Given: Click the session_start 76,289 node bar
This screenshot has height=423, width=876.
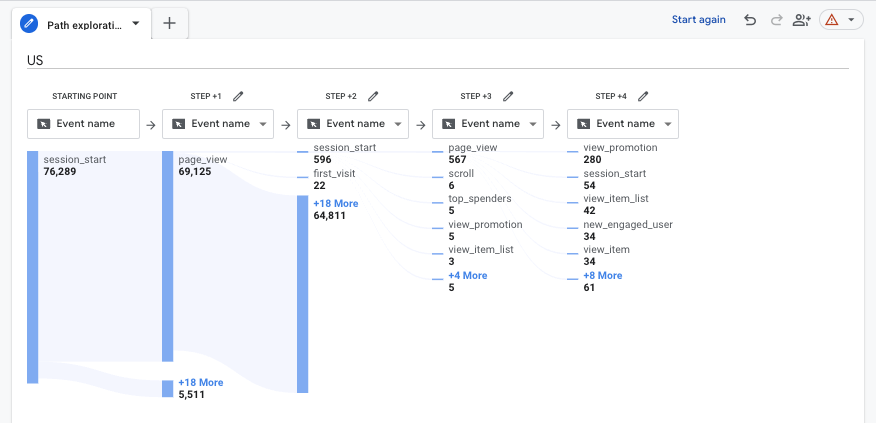Looking at the screenshot, I should pyautogui.click(x=32, y=267).
